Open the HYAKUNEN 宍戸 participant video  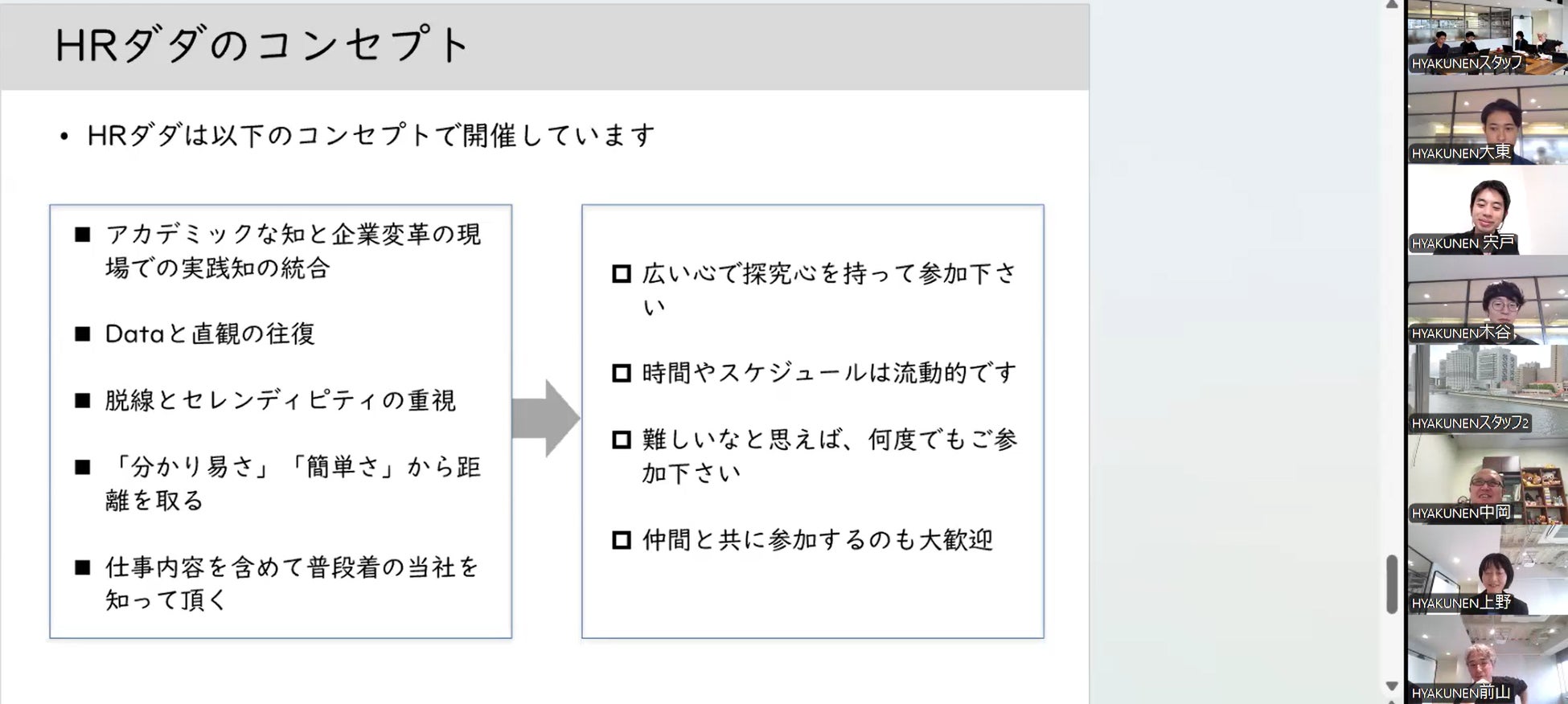tap(1487, 217)
